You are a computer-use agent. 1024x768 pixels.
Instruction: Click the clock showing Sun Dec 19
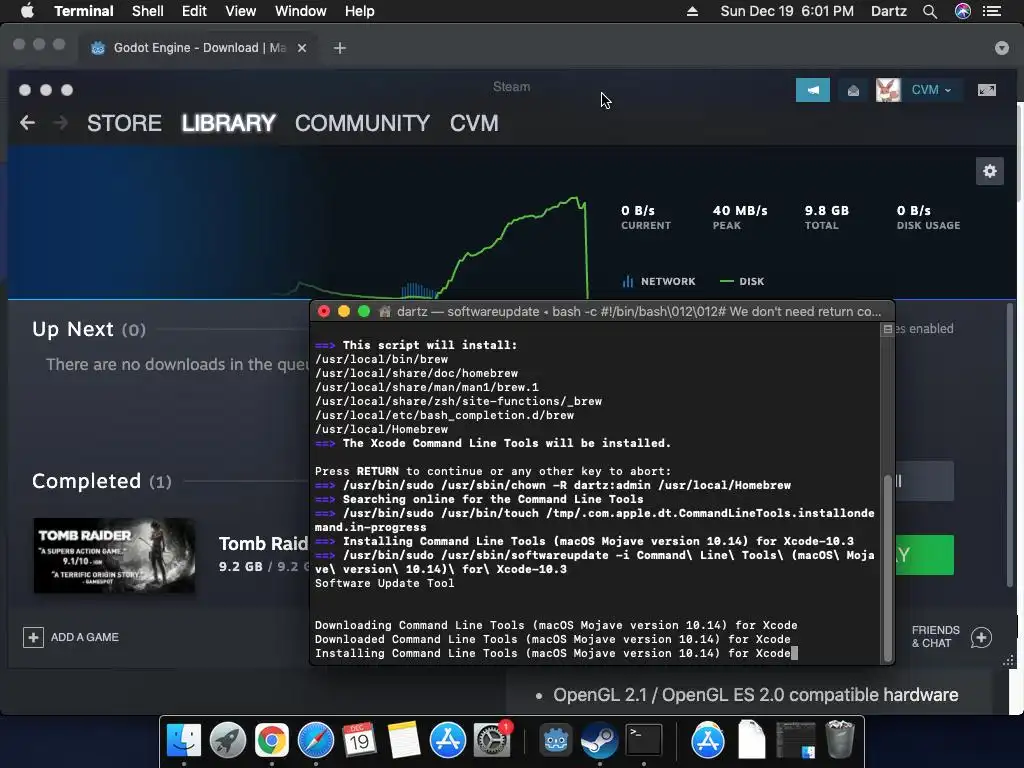(787, 11)
